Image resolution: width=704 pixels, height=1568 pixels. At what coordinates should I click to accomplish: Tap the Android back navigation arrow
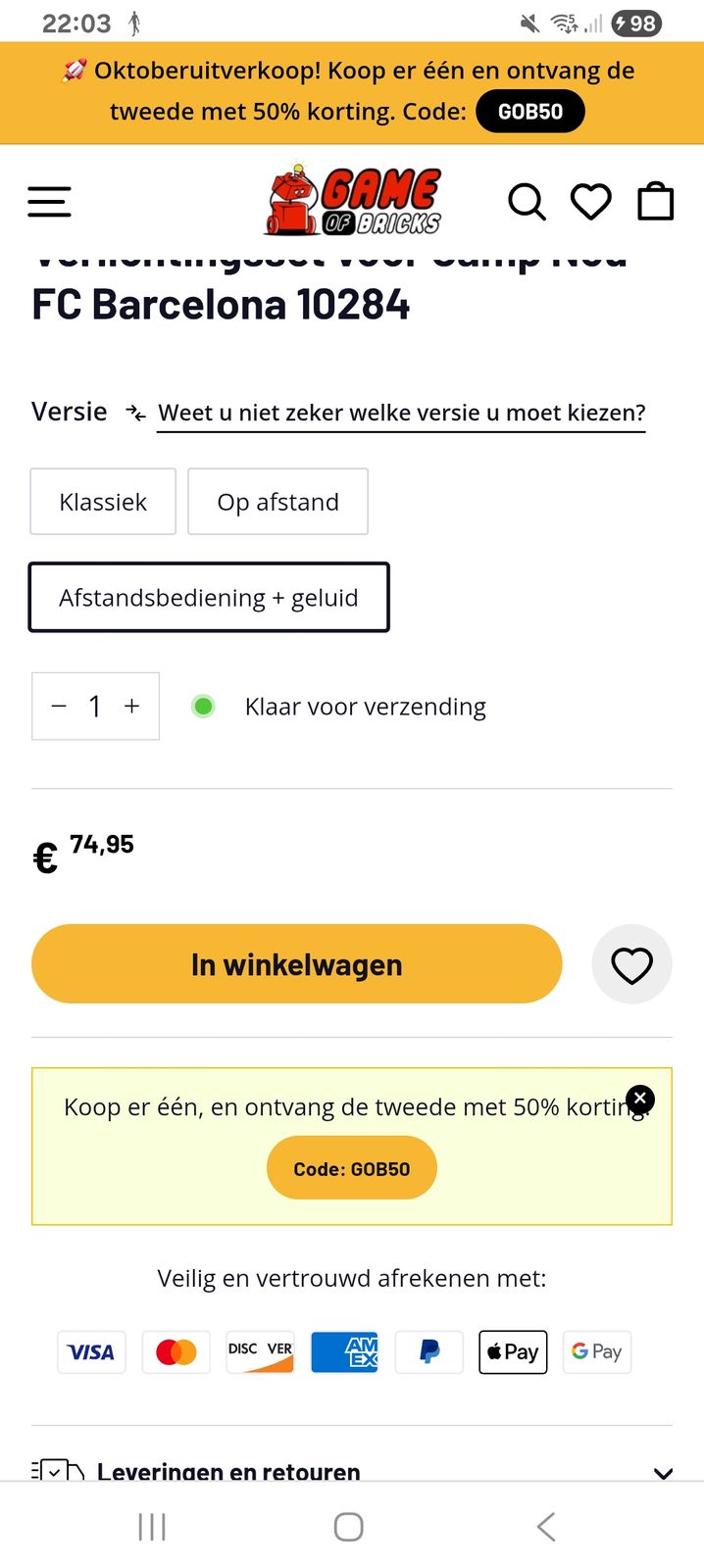point(546,1526)
